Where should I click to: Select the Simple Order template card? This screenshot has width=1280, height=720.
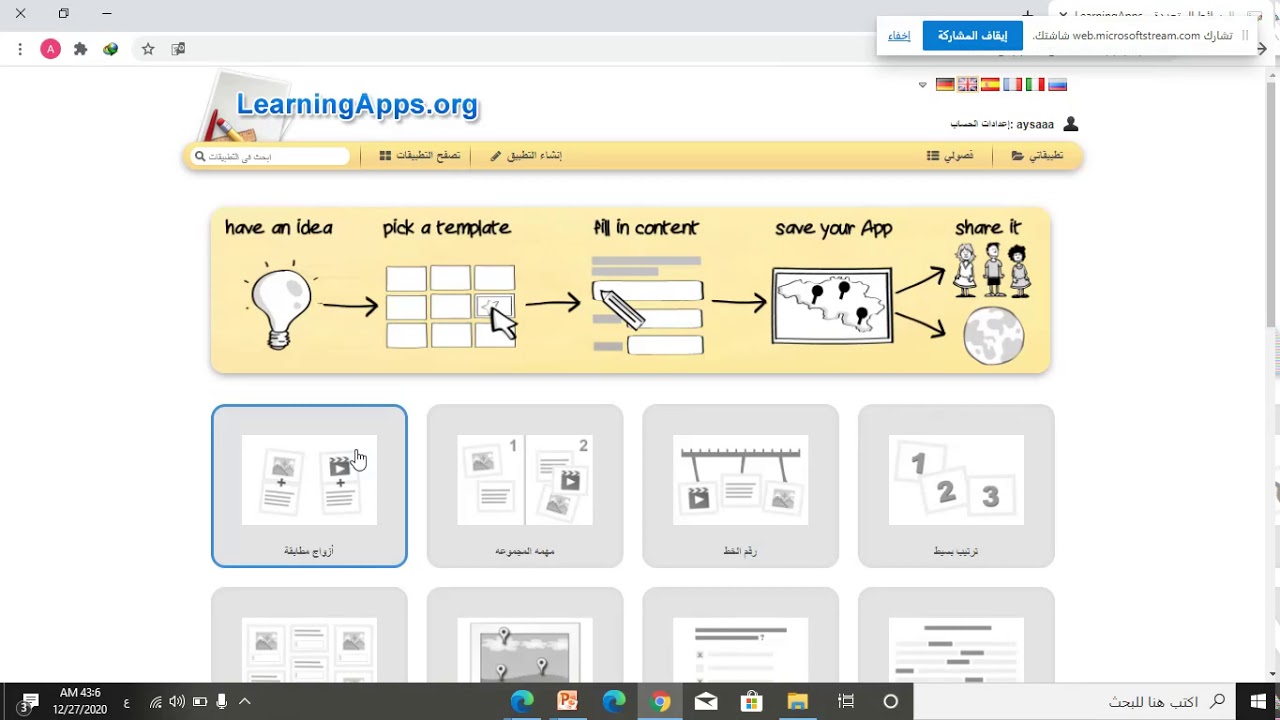coord(956,486)
